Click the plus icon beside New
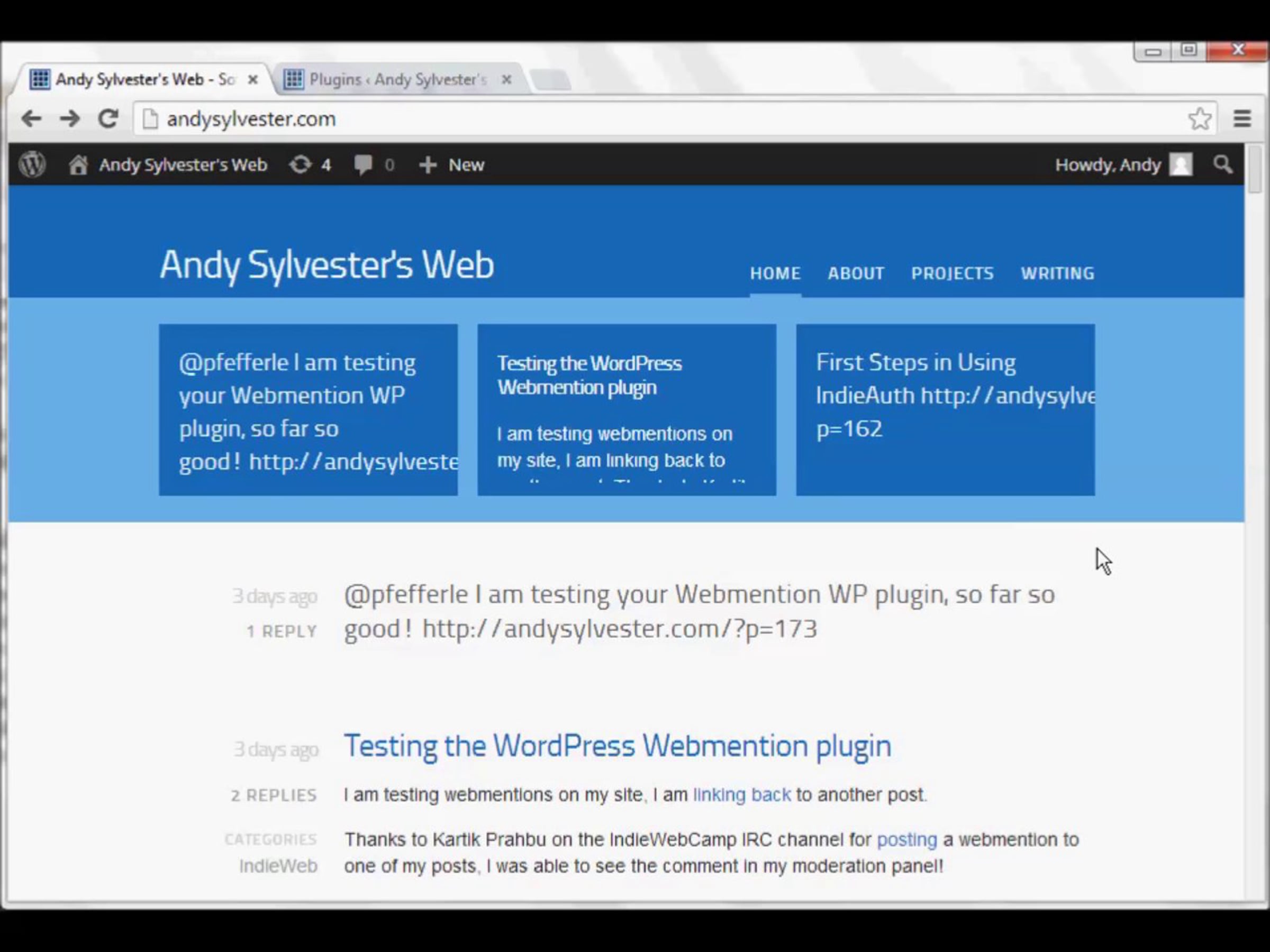Viewport: 1270px width, 952px height. [x=428, y=165]
